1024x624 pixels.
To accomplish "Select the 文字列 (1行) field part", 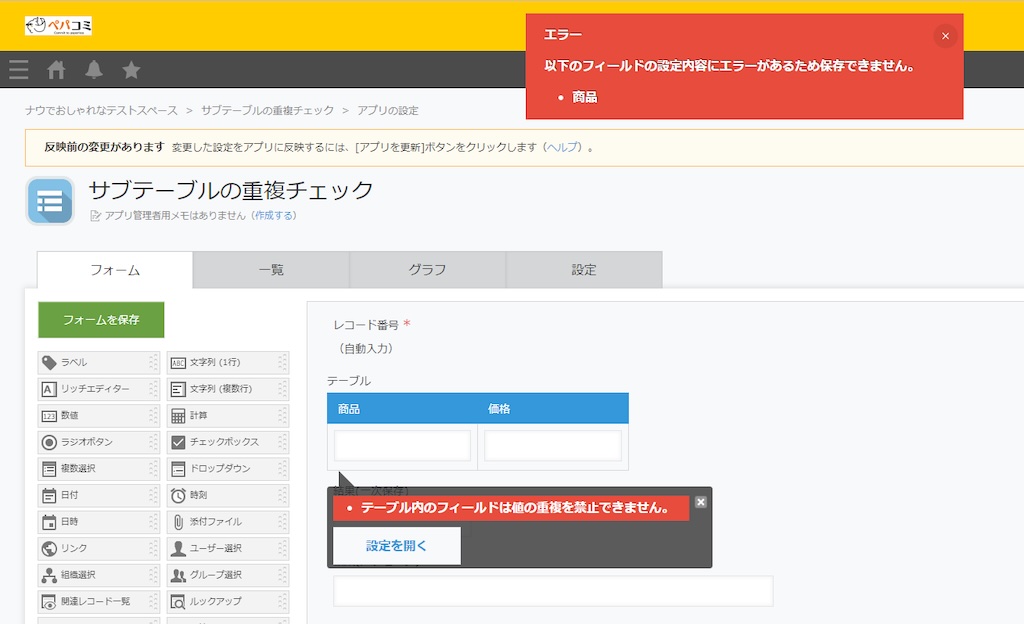I will pyautogui.click(x=227, y=362).
